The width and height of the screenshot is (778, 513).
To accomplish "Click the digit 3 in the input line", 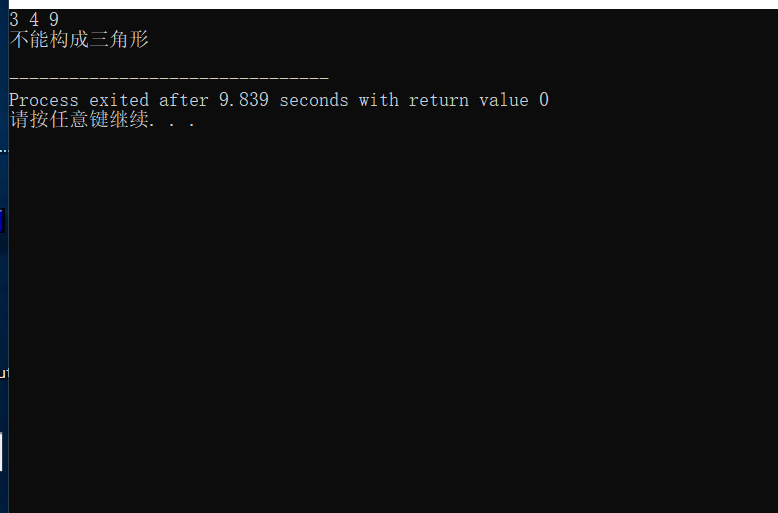I will click(14, 19).
